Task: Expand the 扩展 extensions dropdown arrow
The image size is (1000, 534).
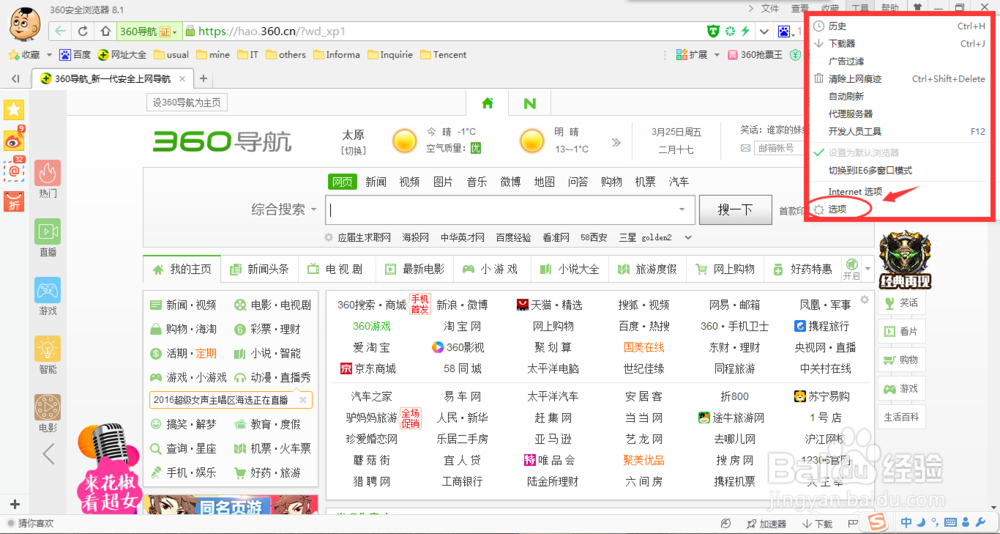Action: (x=717, y=55)
